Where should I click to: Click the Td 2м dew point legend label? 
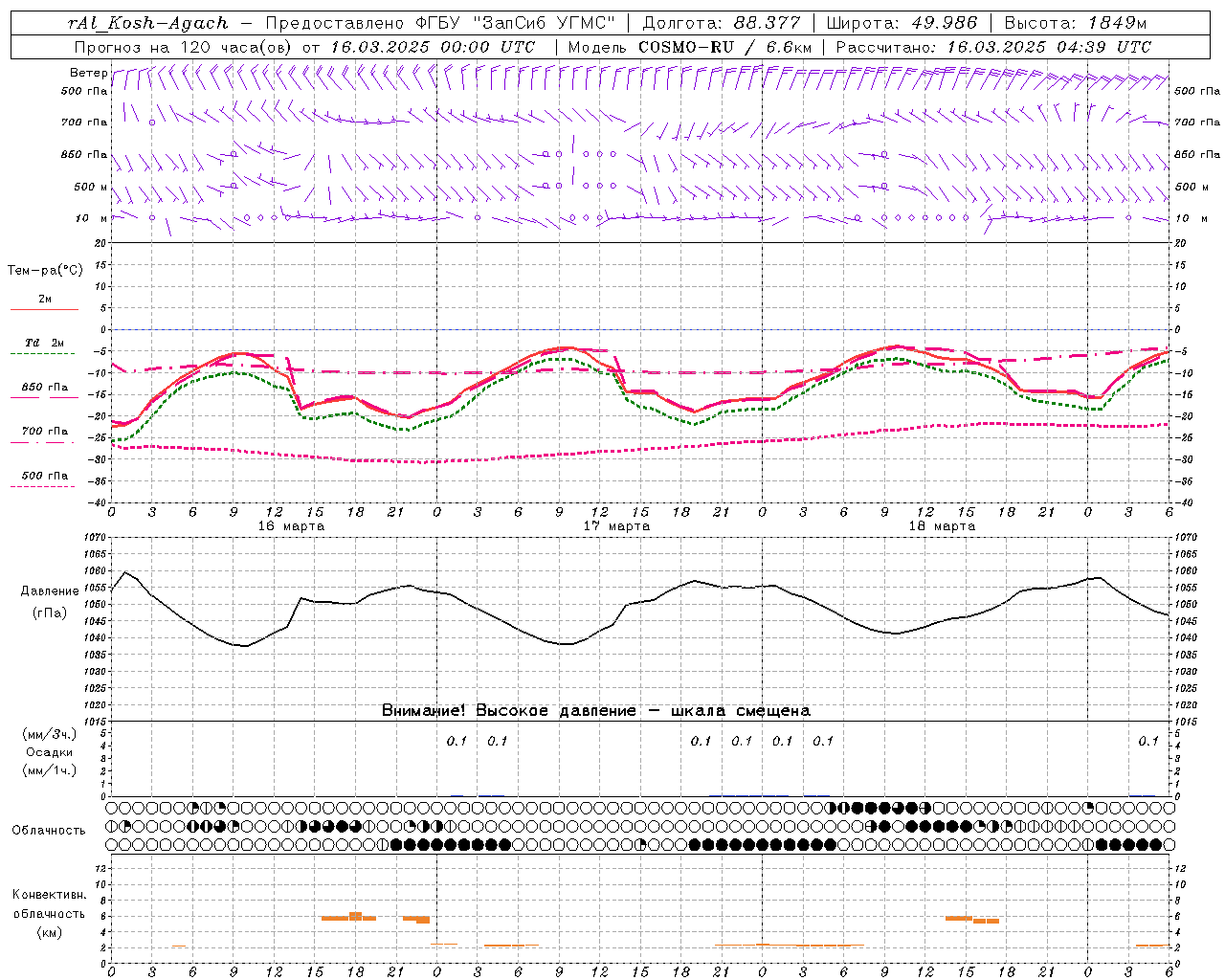[44, 343]
